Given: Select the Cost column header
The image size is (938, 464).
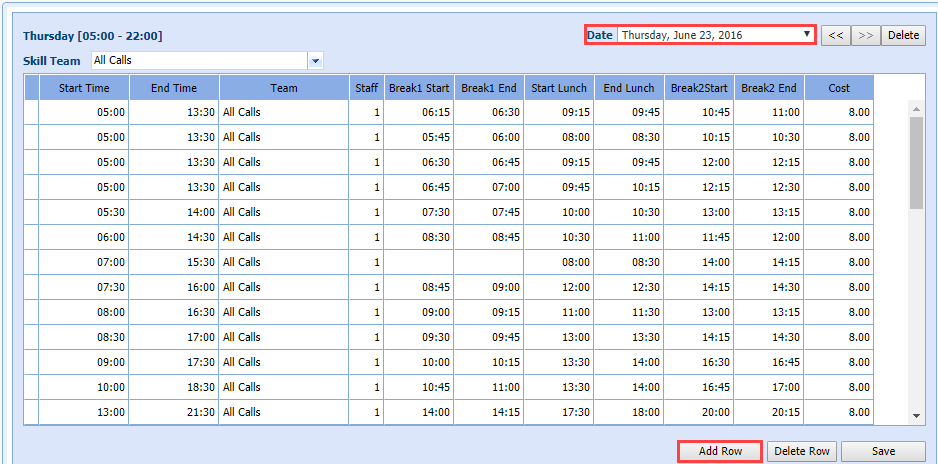Looking at the screenshot, I should pos(839,88).
